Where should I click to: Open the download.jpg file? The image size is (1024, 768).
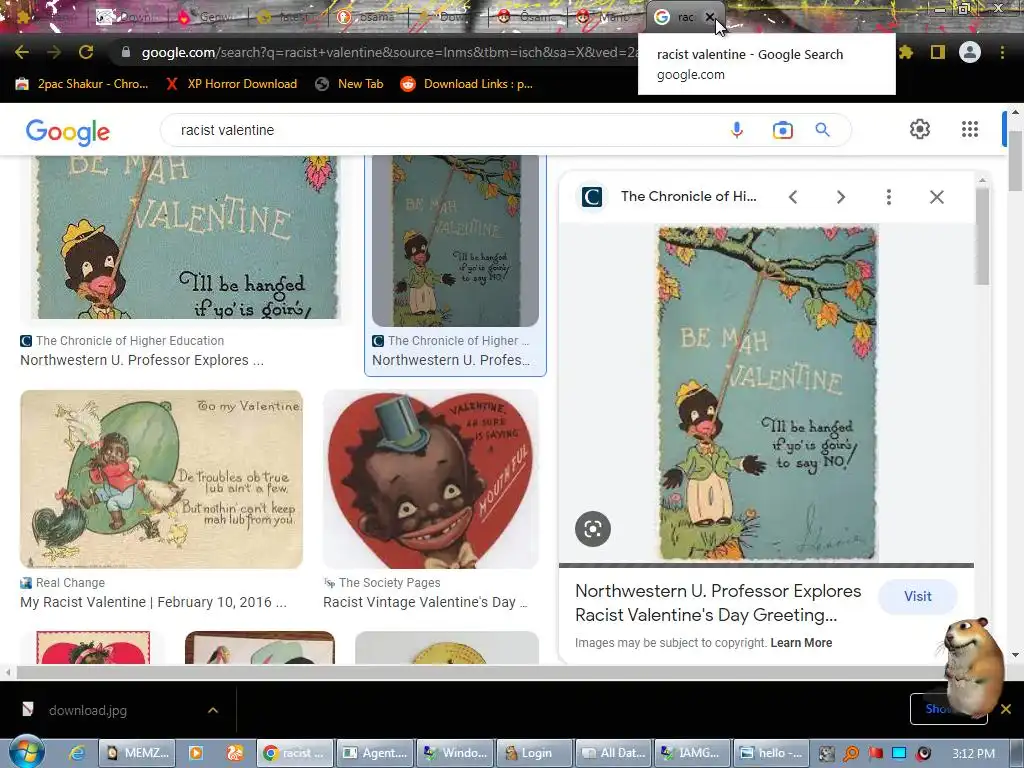pyautogui.click(x=88, y=710)
